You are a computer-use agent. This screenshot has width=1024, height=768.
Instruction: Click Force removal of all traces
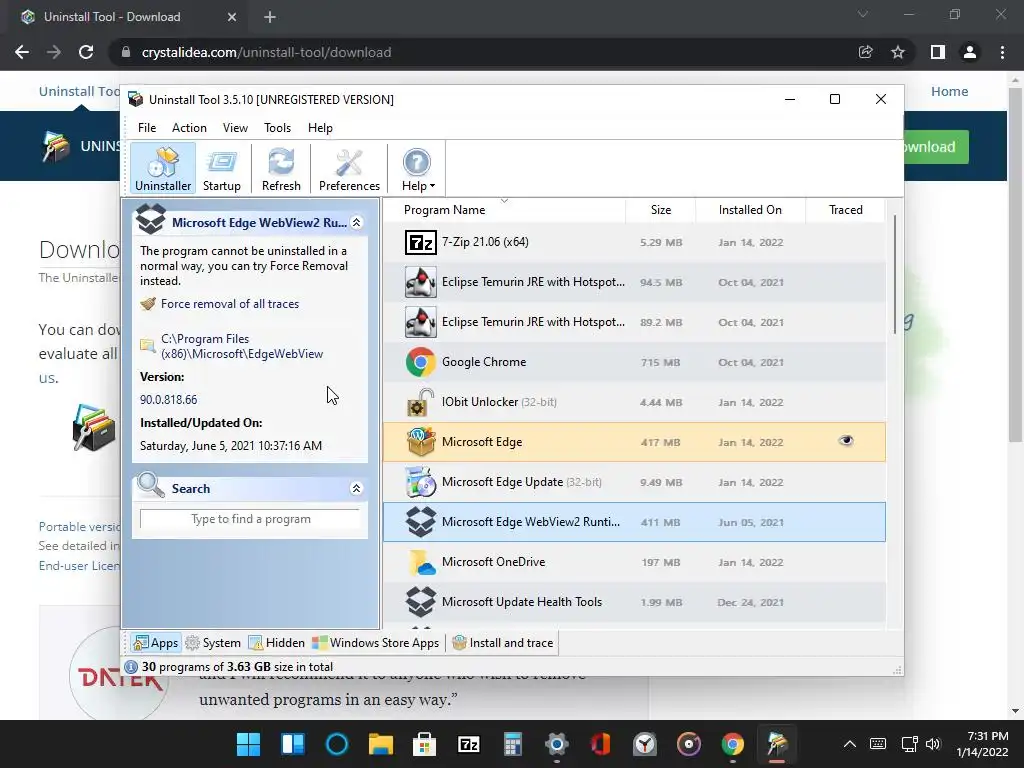click(x=230, y=304)
